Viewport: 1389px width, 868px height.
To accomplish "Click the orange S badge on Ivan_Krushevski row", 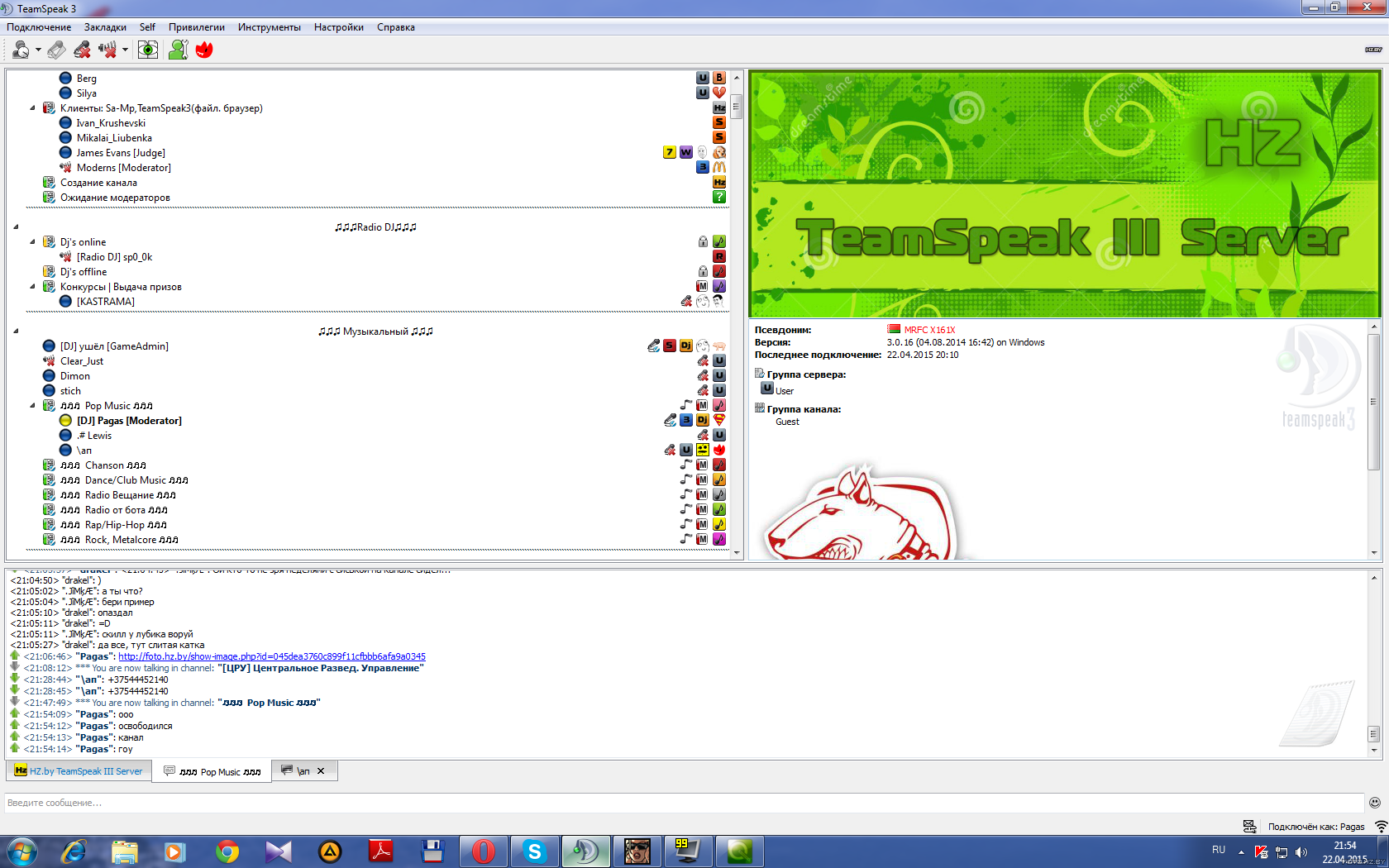I will pos(719,122).
